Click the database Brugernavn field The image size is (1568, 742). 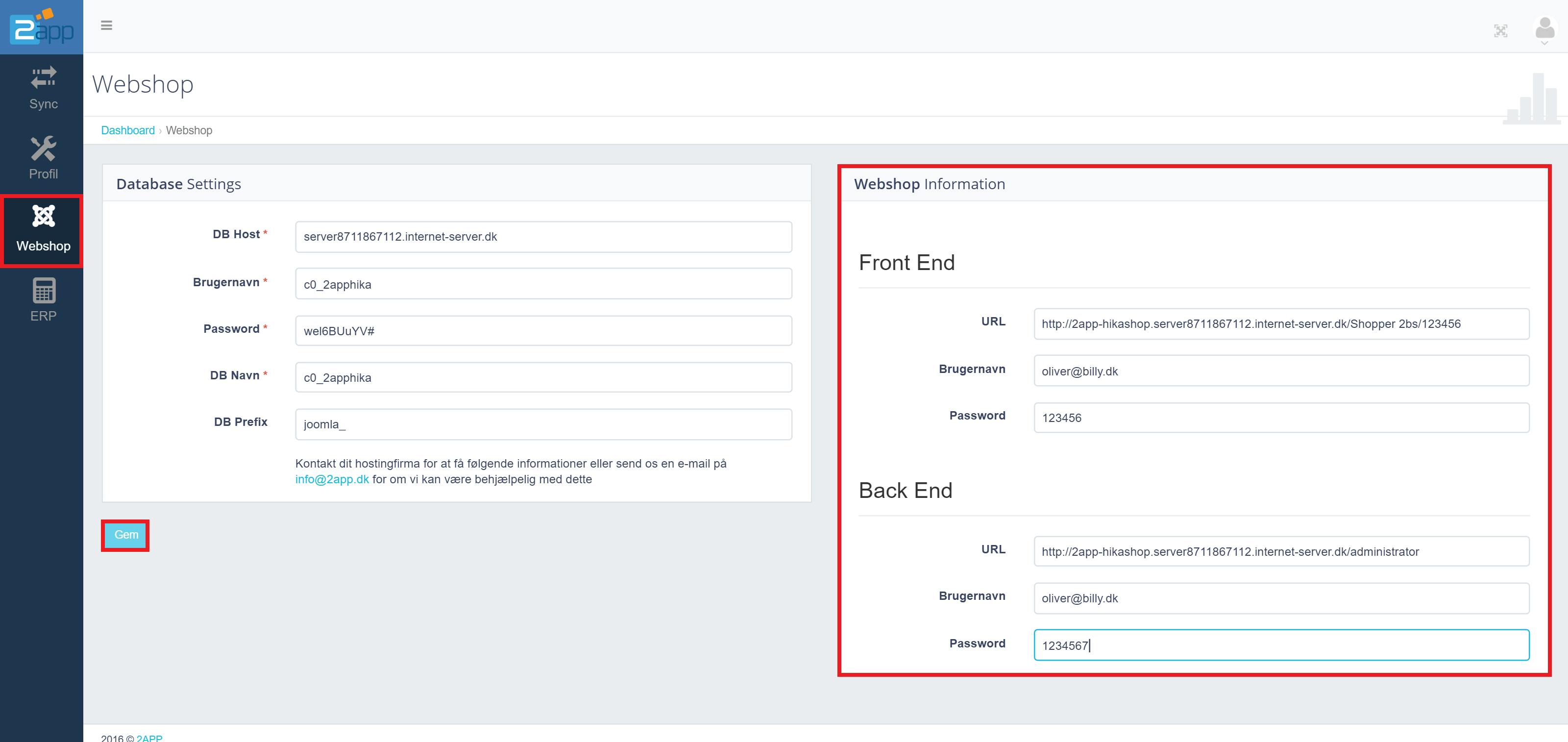coord(543,284)
